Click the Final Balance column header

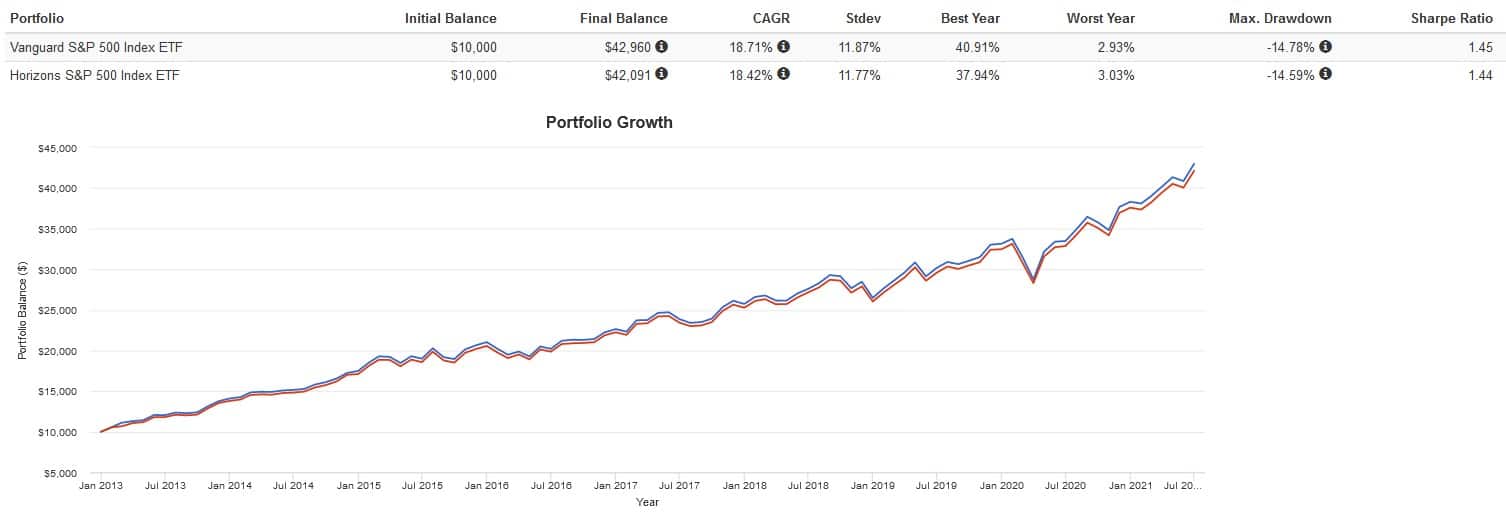(x=623, y=18)
